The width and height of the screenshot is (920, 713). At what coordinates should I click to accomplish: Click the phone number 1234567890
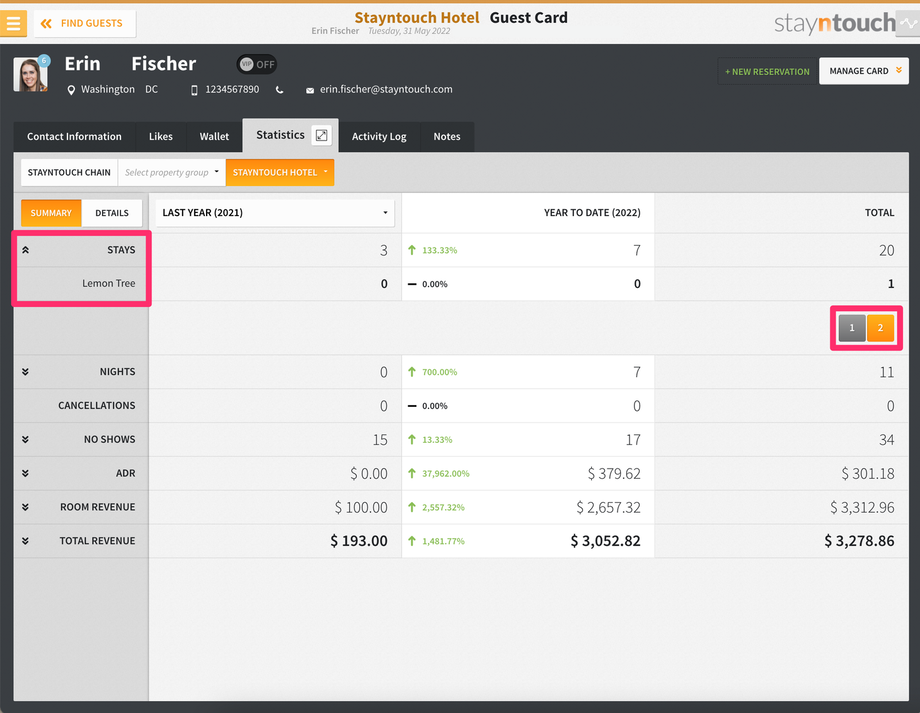pyautogui.click(x=232, y=89)
